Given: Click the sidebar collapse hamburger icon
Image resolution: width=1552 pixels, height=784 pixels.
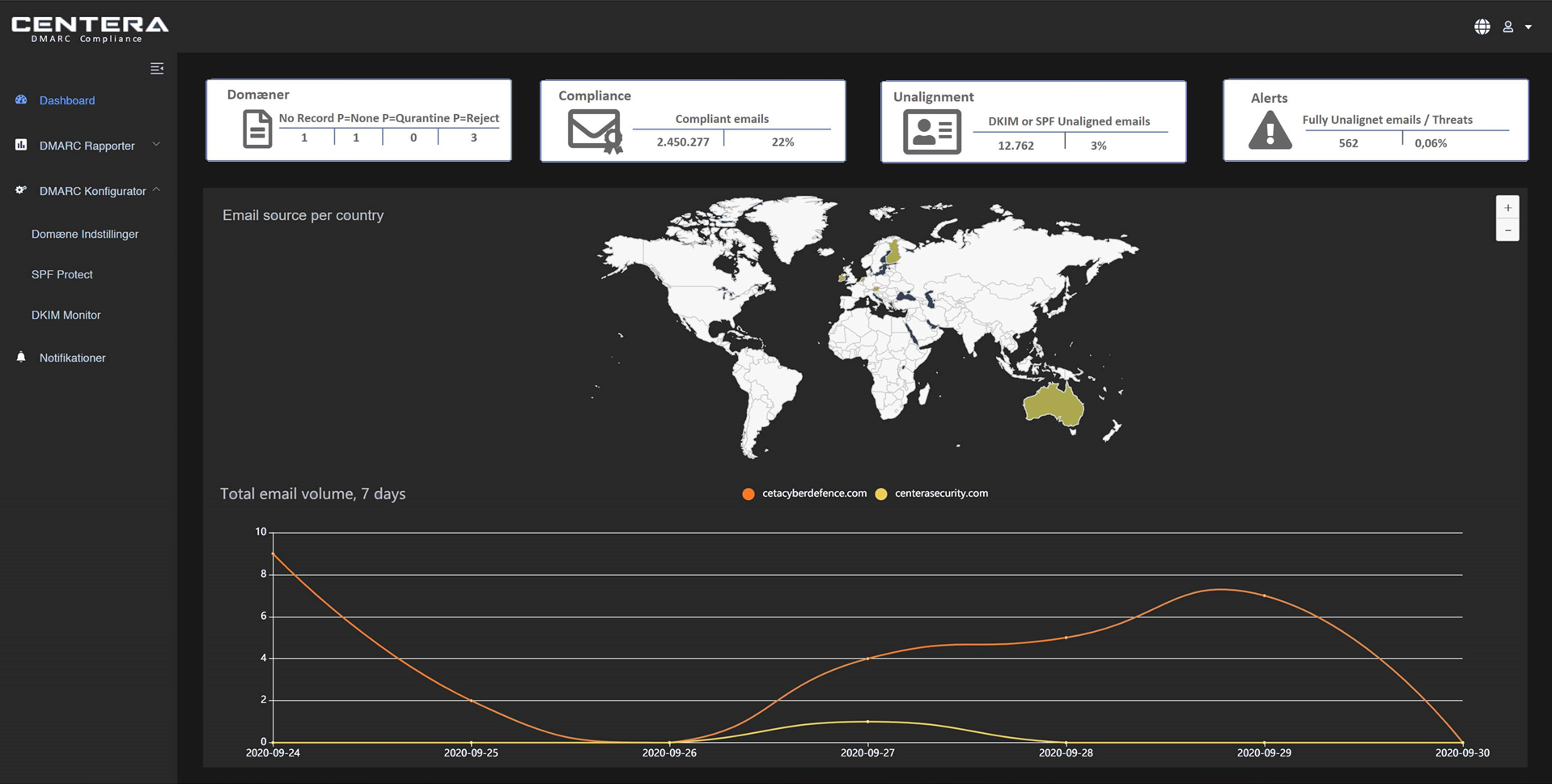Looking at the screenshot, I should coord(157,69).
